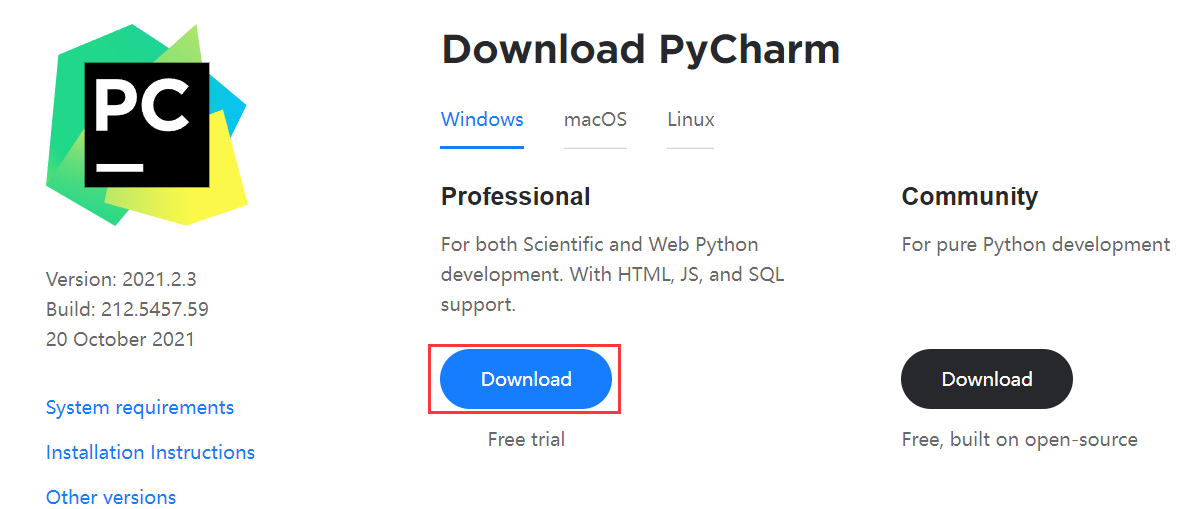
Task: Click the Download PyCharm heading
Action: (640, 49)
